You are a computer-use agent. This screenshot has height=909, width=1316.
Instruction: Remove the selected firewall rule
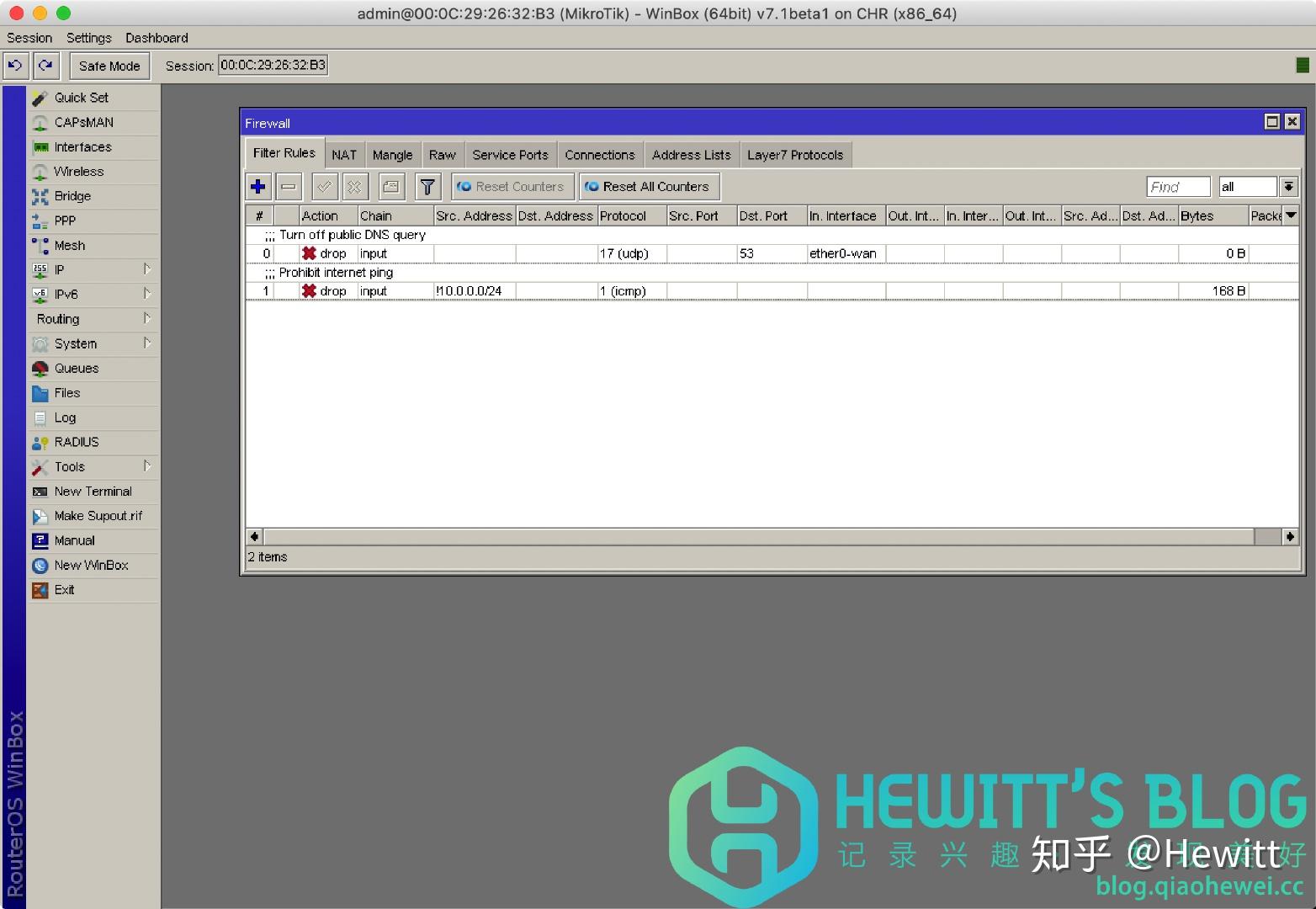pos(289,186)
